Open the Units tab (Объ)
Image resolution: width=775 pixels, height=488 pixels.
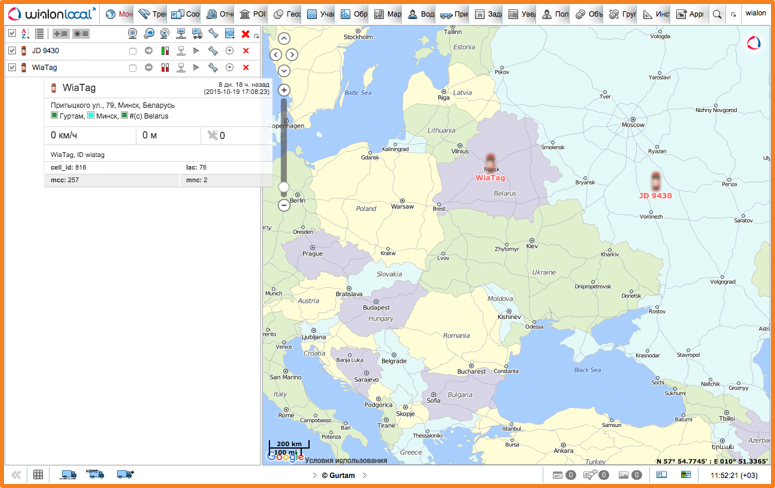point(589,14)
